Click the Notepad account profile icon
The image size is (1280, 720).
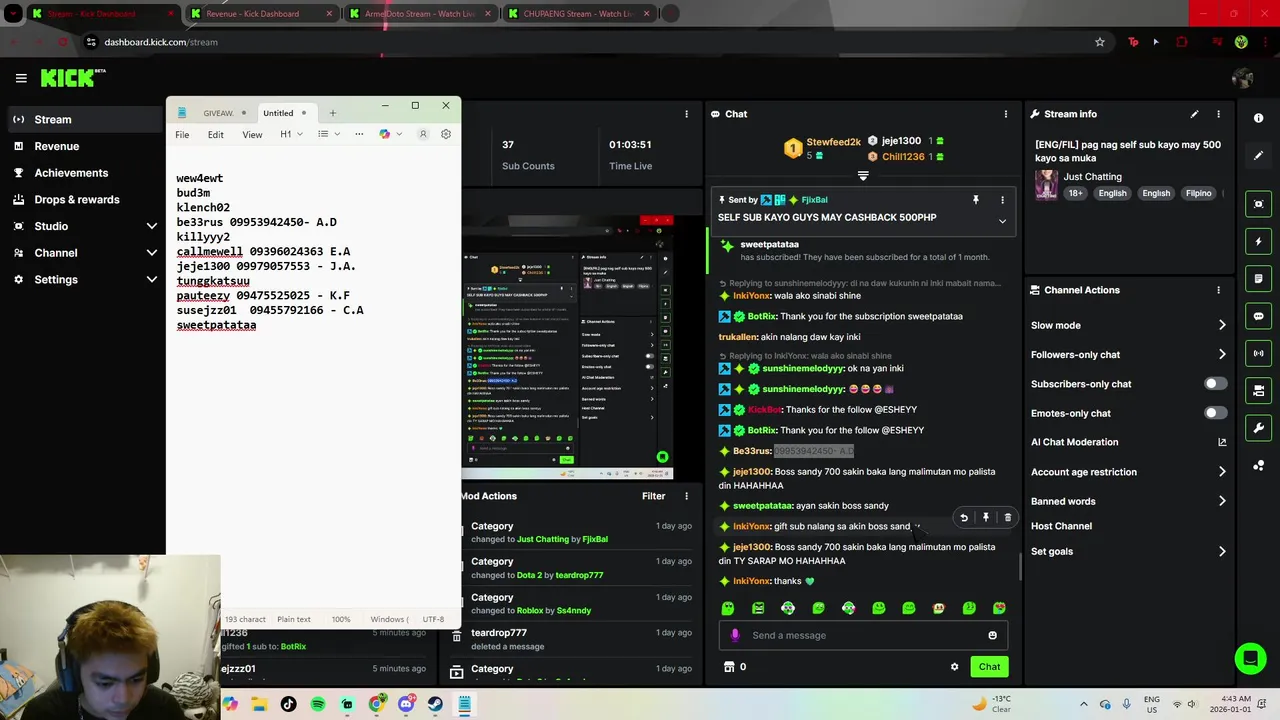point(423,134)
